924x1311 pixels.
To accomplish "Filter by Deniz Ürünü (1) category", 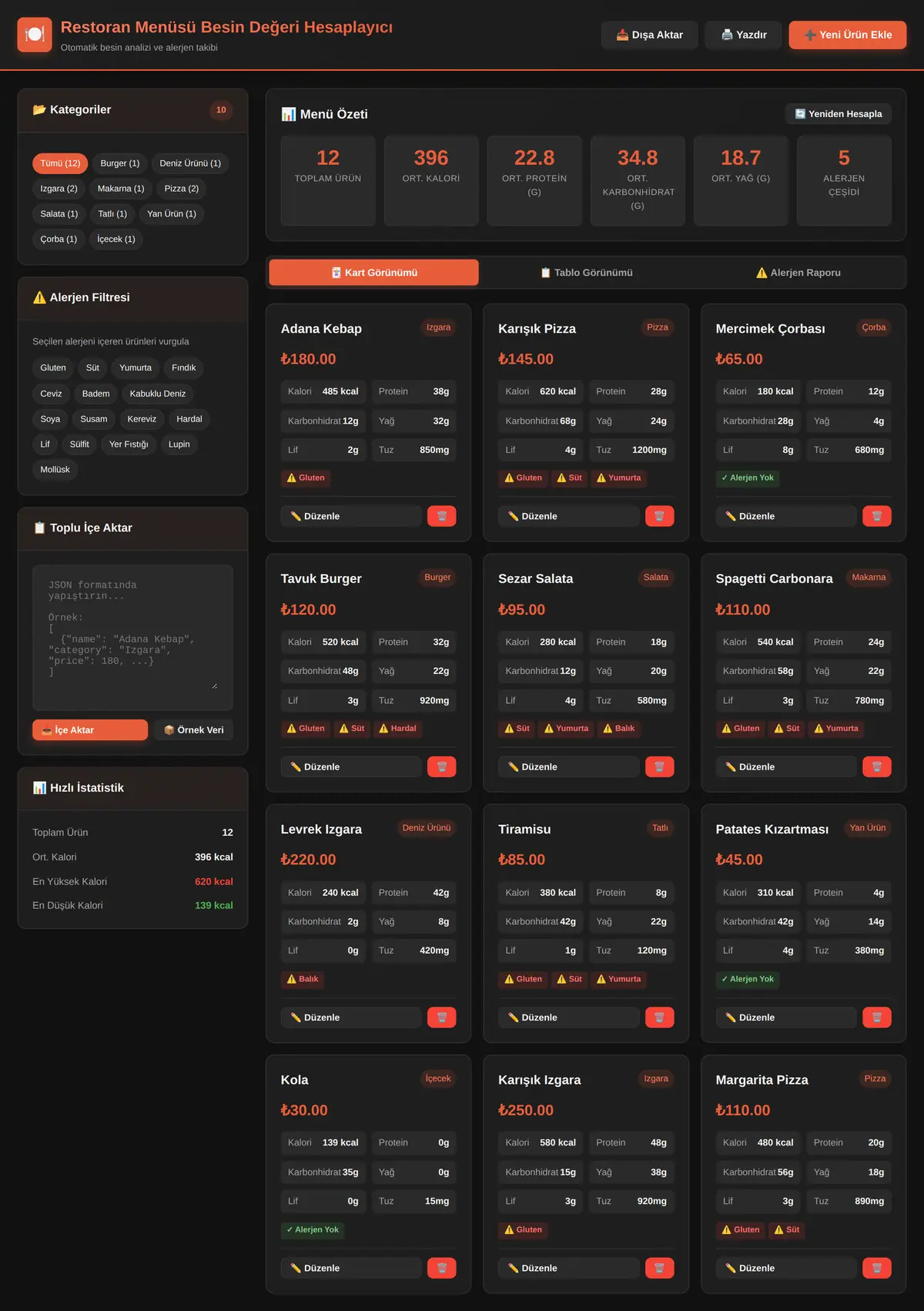I will [190, 163].
